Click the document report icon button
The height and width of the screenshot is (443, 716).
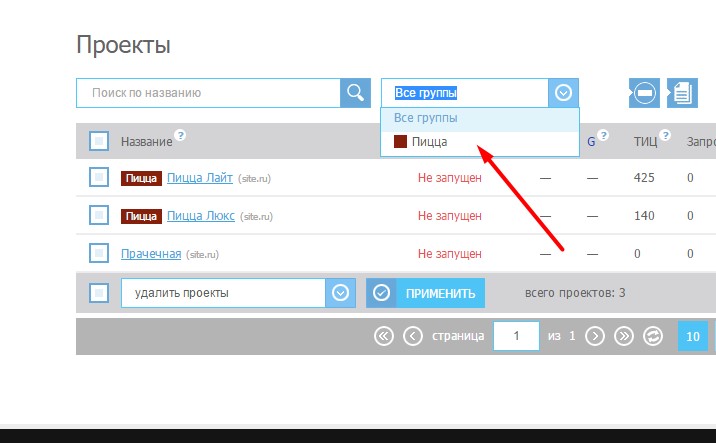point(682,93)
